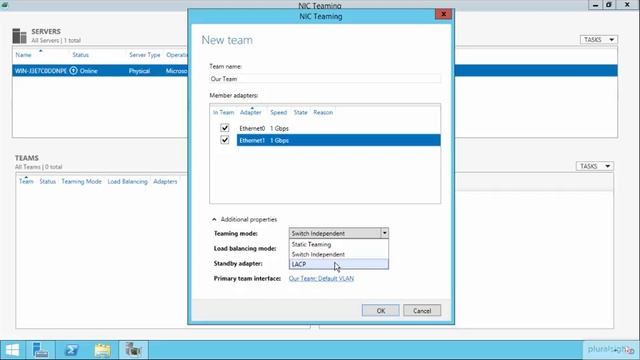Sort by the Adapter column header
640x360 pixels.
click(251, 112)
